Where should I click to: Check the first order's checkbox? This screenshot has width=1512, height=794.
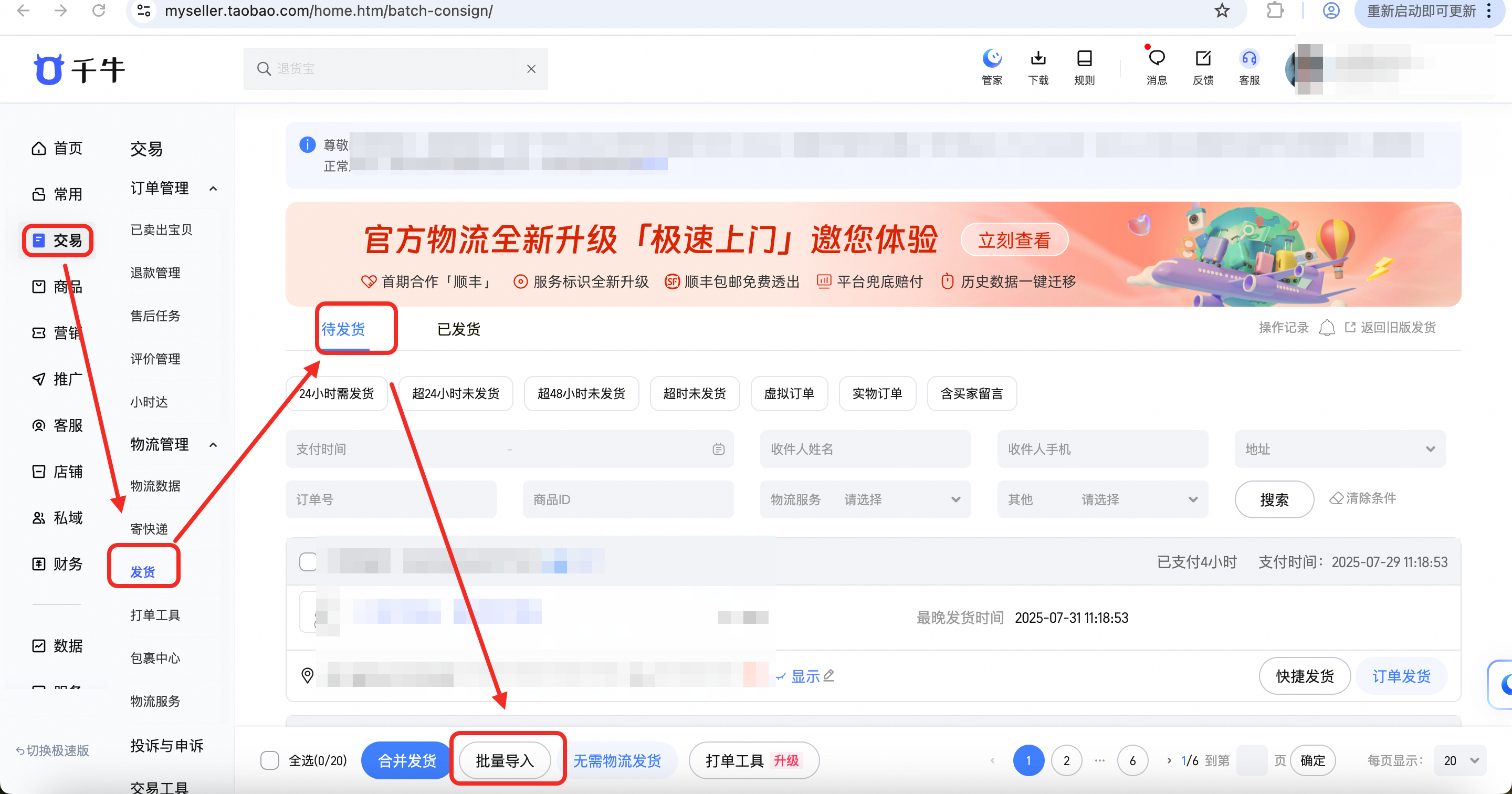pyautogui.click(x=308, y=561)
